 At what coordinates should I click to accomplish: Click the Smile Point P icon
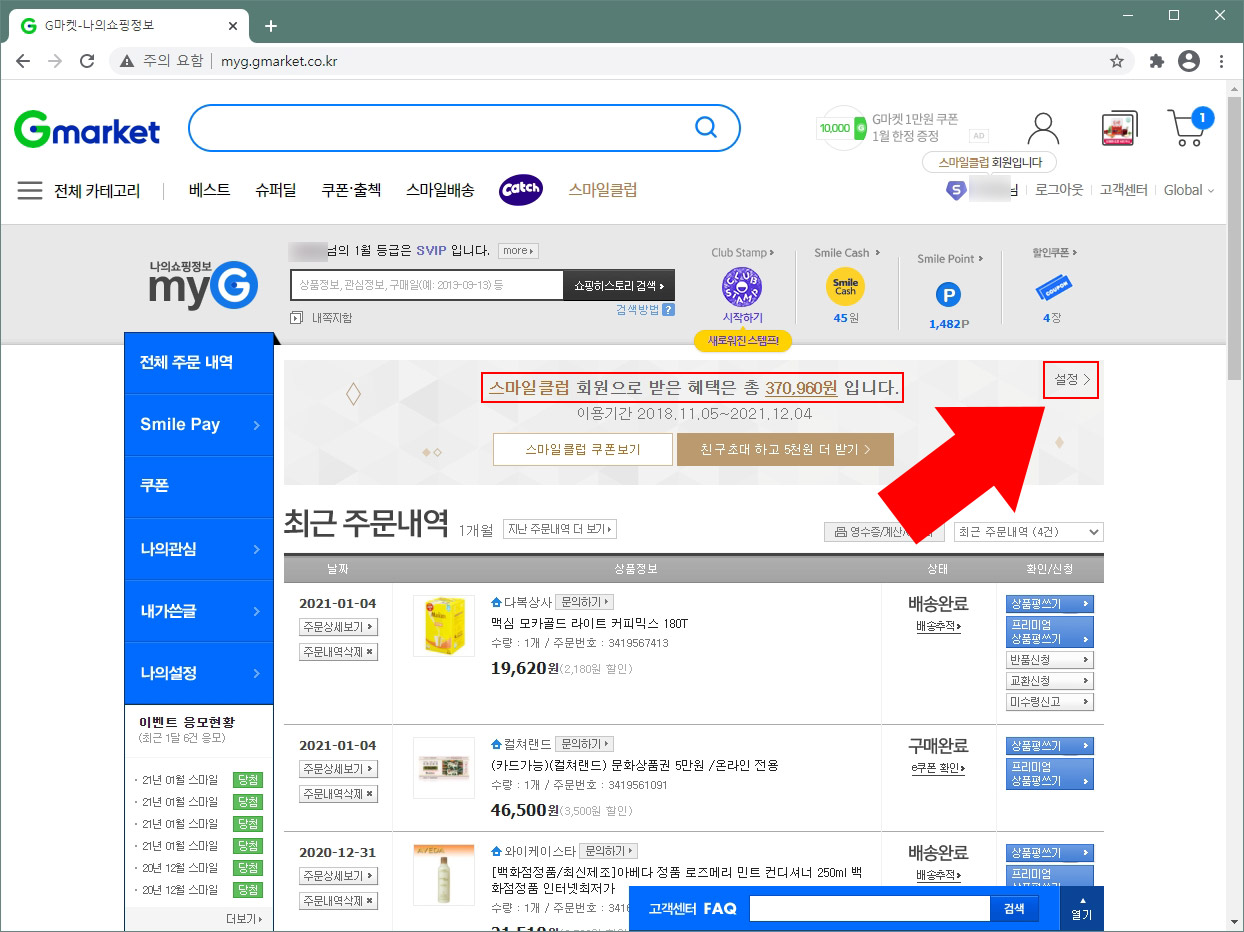click(x=947, y=295)
